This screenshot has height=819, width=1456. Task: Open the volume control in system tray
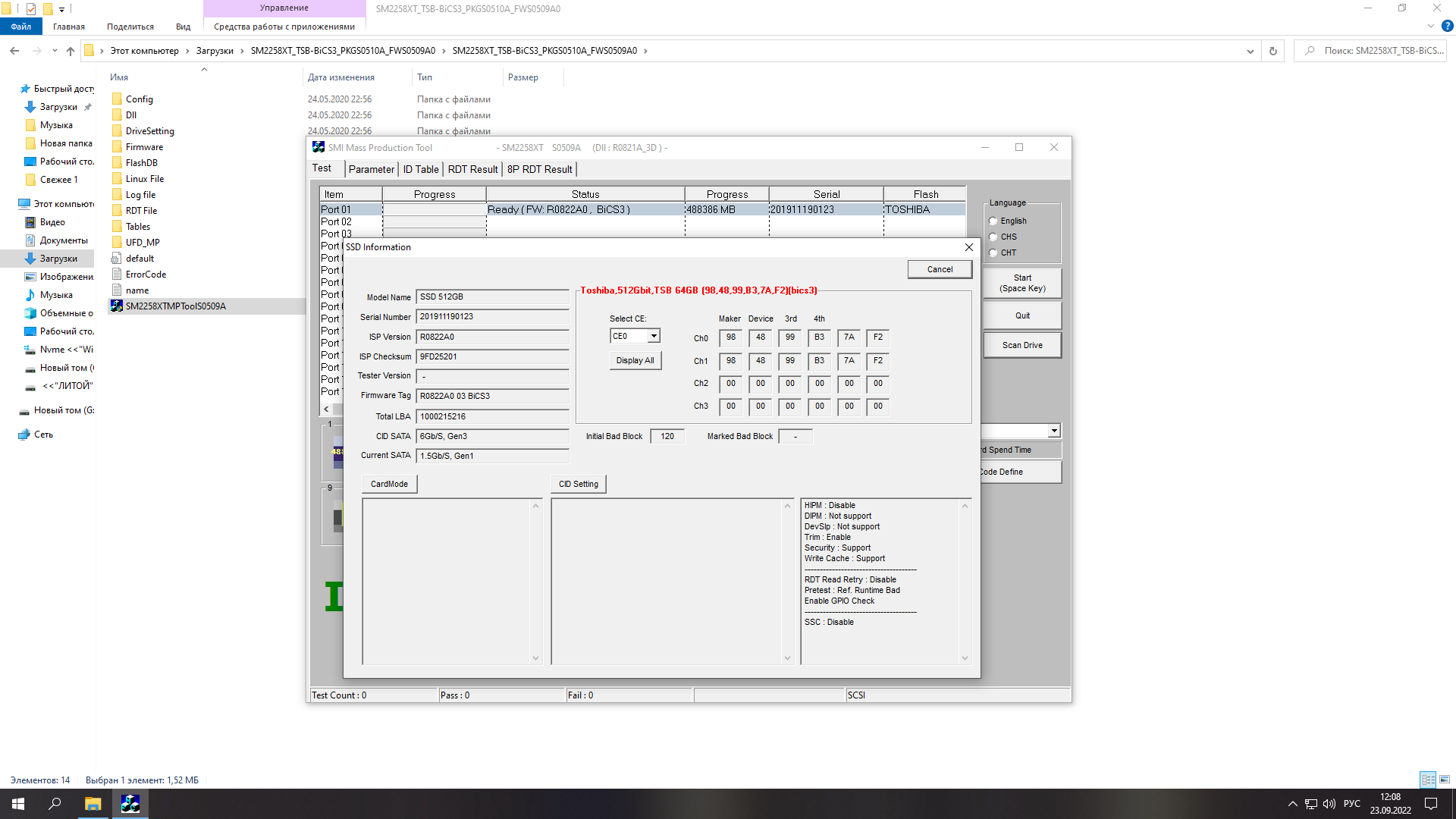(x=1329, y=804)
